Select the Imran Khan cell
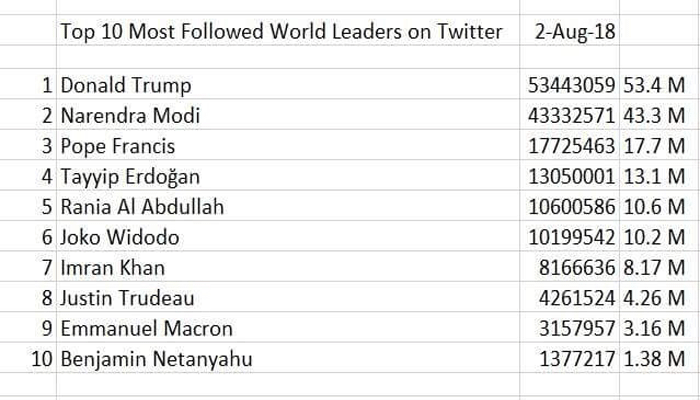 112,267
